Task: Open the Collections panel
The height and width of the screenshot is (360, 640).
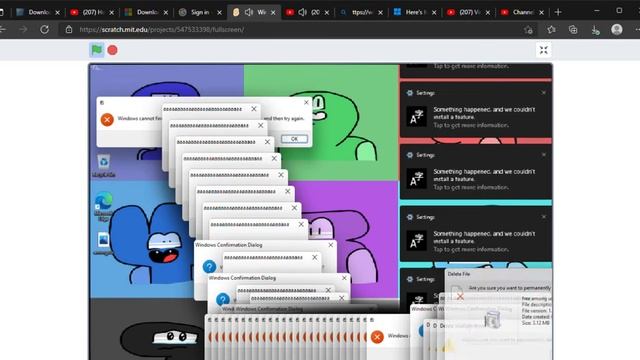Action: click(573, 29)
